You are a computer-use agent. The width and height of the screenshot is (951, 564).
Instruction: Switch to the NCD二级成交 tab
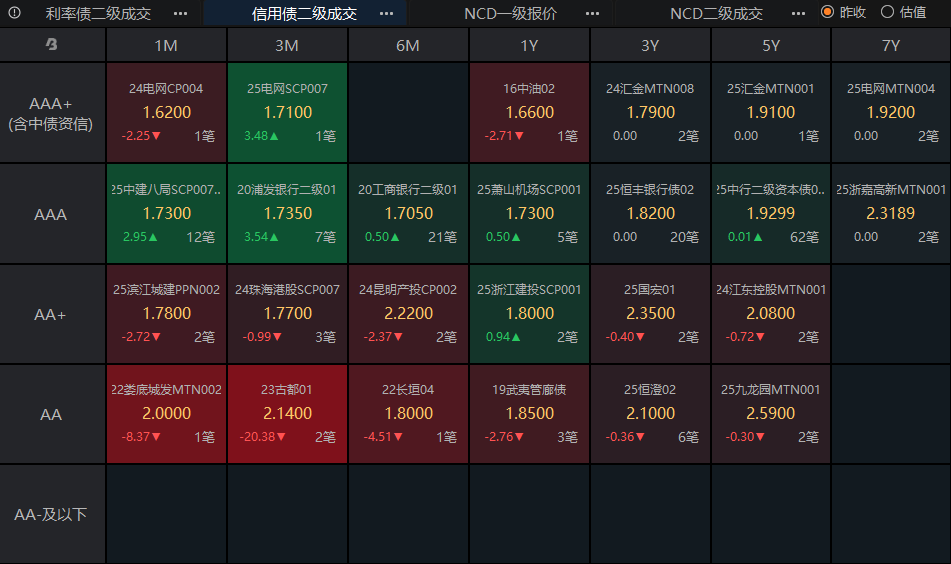tap(716, 13)
